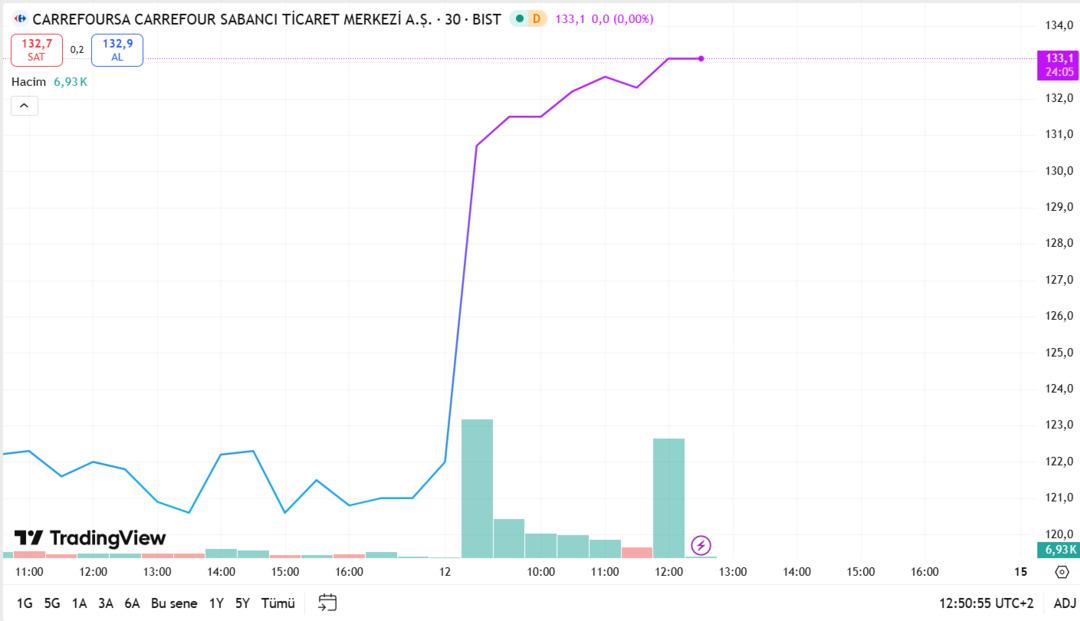The height and width of the screenshot is (621, 1080).
Task: Open the timezone menu at 12:50:55 UTC+2
Action: click(986, 603)
